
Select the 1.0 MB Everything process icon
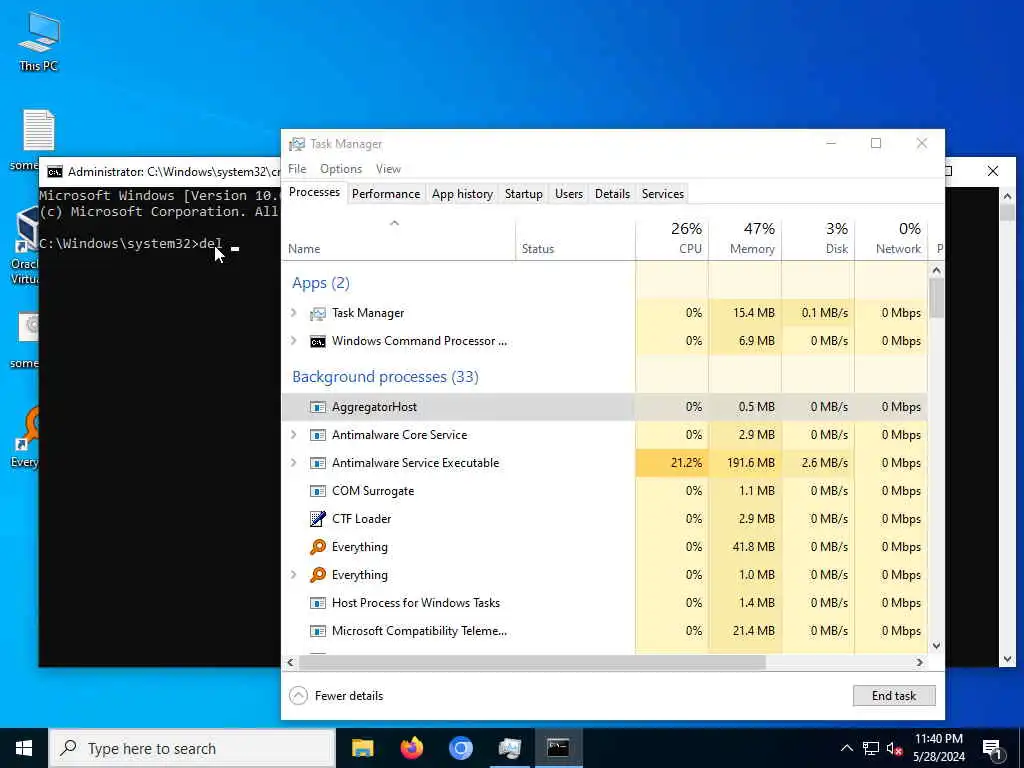[x=317, y=575]
